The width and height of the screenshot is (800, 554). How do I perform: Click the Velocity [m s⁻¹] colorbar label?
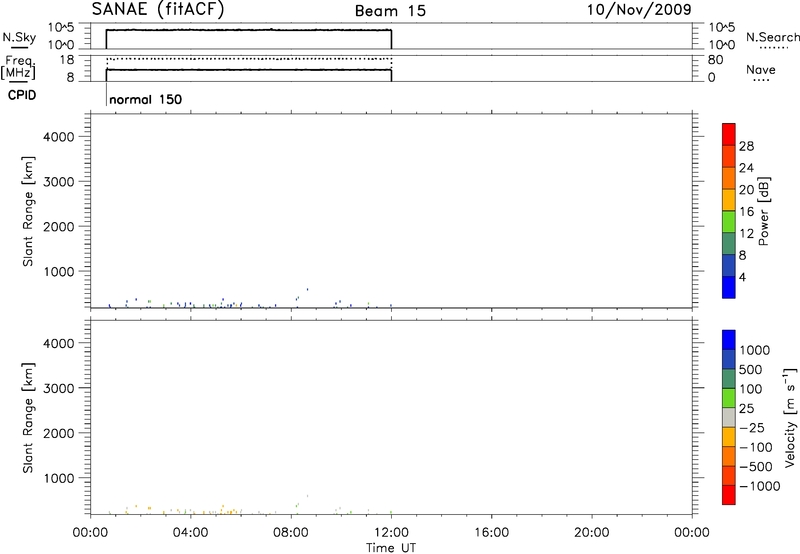point(790,417)
